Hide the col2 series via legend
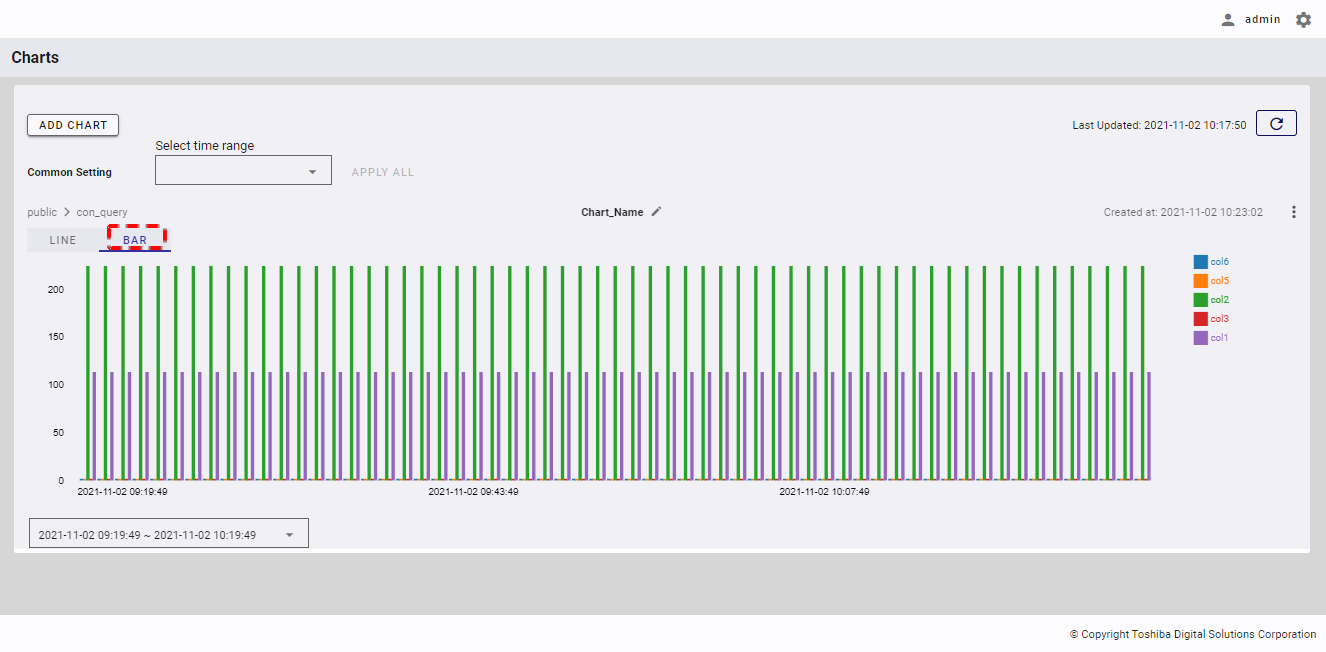1326x652 pixels. [1219, 300]
